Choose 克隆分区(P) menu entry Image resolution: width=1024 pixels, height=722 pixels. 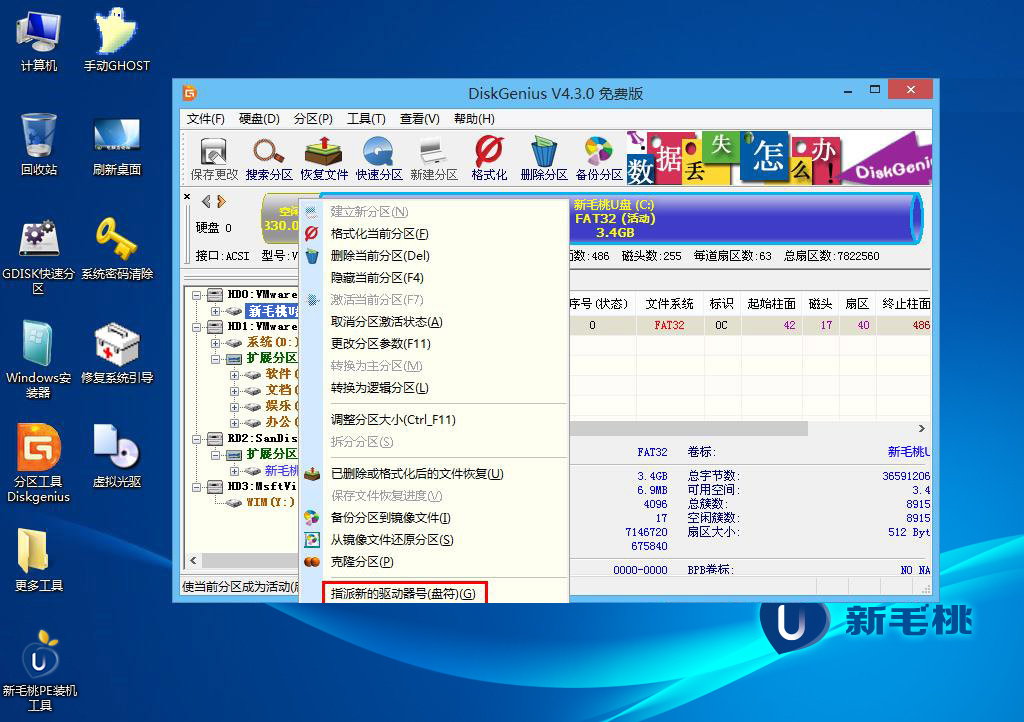click(434, 562)
